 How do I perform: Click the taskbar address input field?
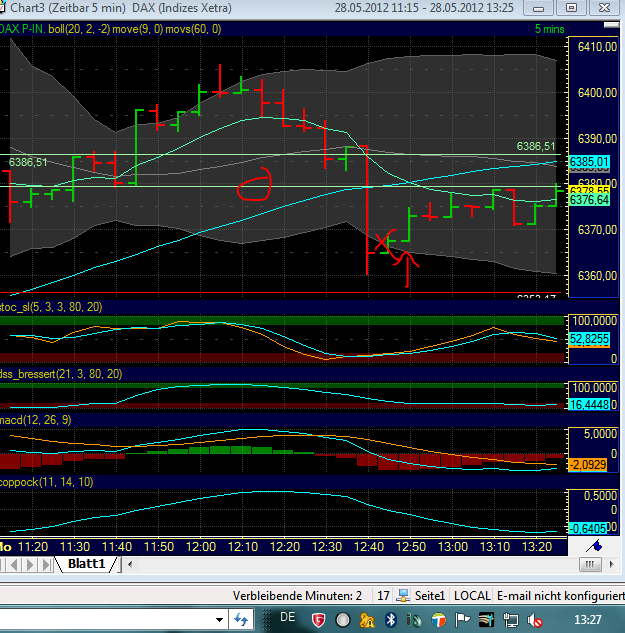[107, 620]
